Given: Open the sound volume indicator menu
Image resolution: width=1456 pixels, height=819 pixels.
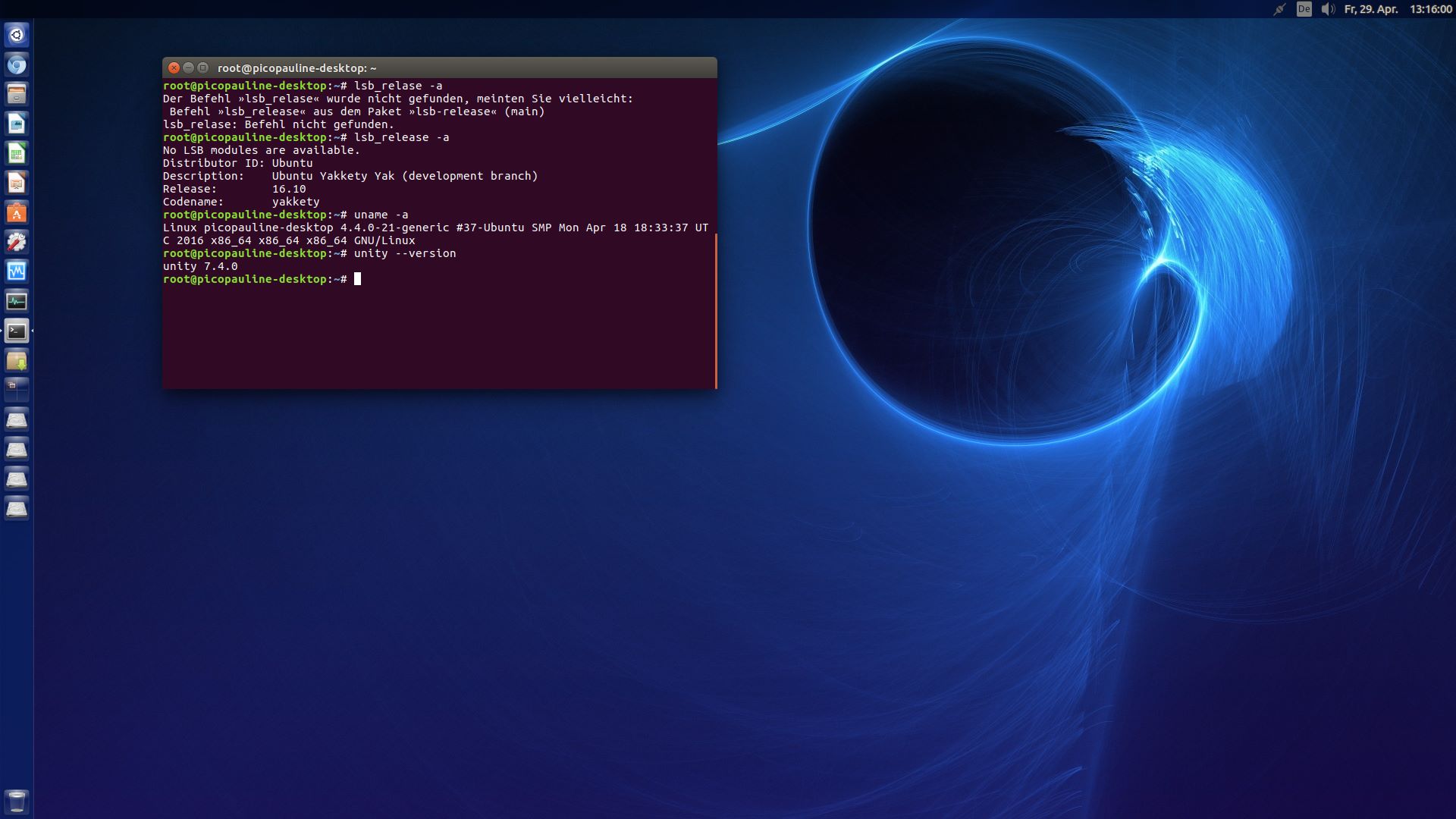Looking at the screenshot, I should click(x=1327, y=9).
